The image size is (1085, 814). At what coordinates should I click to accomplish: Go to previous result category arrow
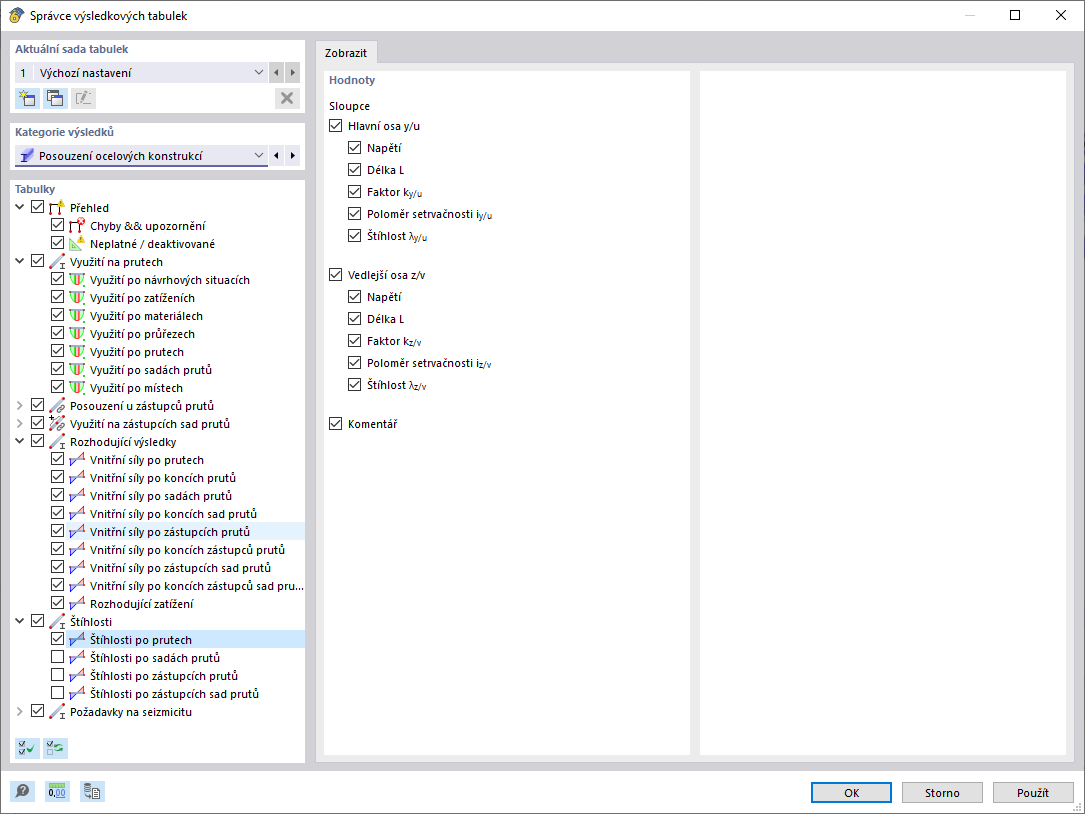point(276,156)
